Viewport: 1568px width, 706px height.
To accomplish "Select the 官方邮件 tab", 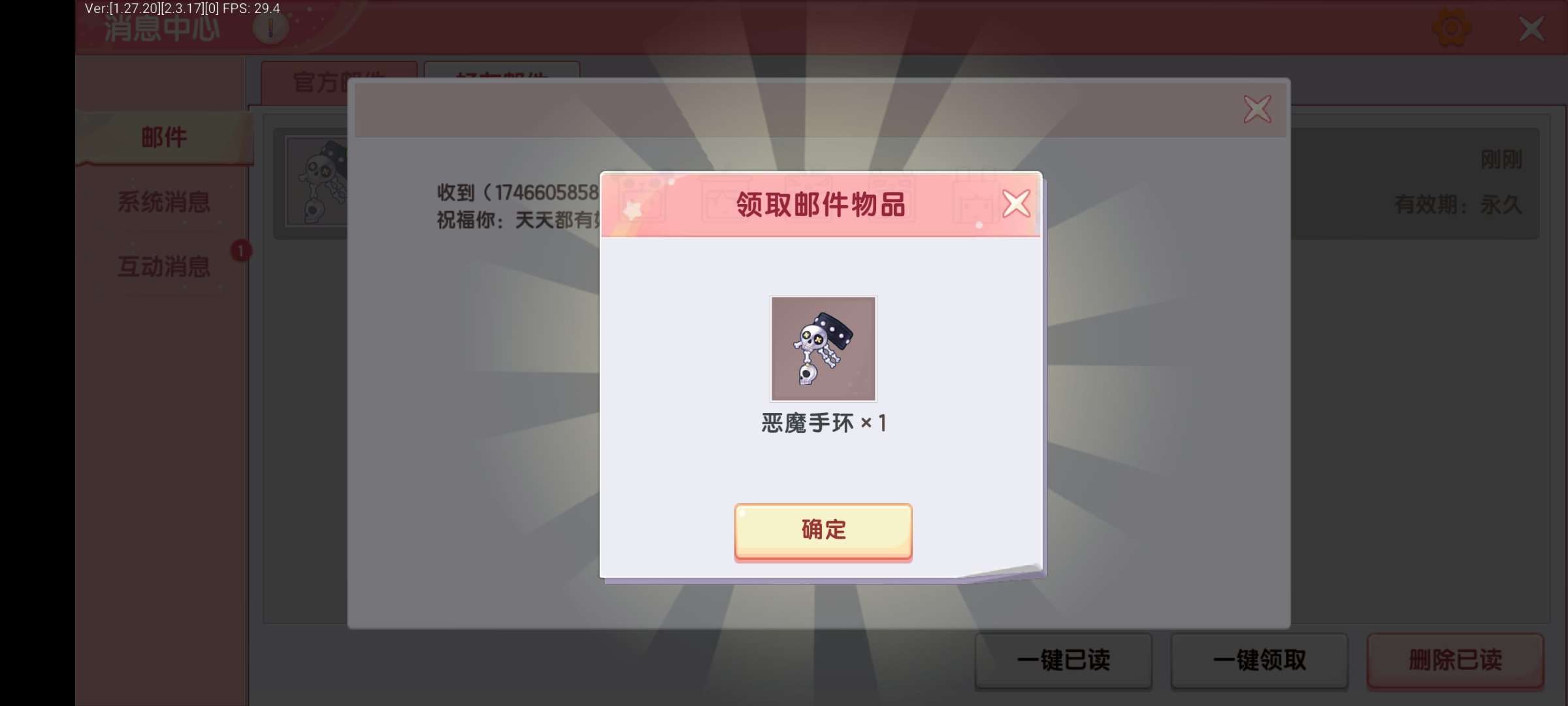I will pyautogui.click(x=338, y=82).
